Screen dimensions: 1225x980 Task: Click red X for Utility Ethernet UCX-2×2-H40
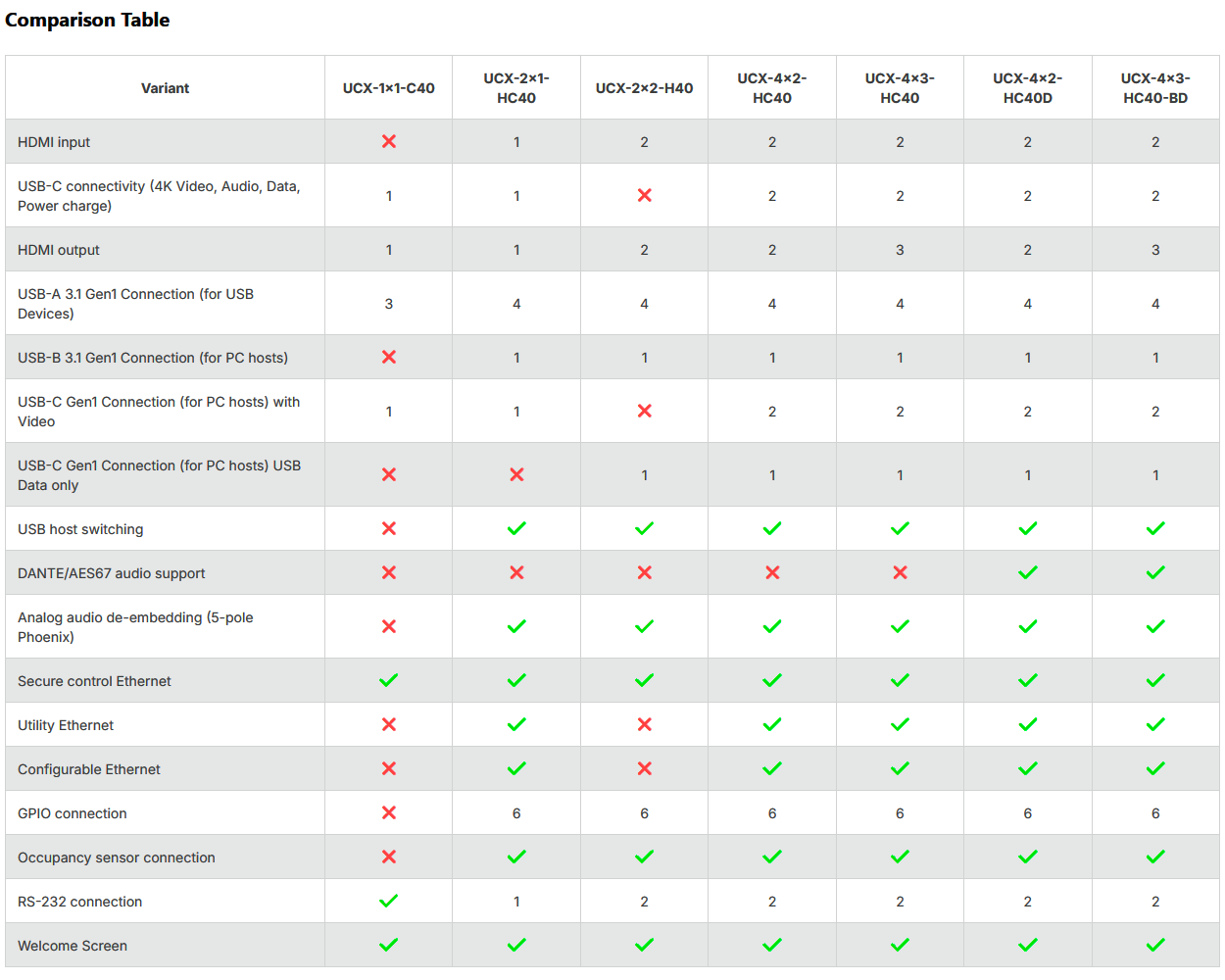pos(645,724)
